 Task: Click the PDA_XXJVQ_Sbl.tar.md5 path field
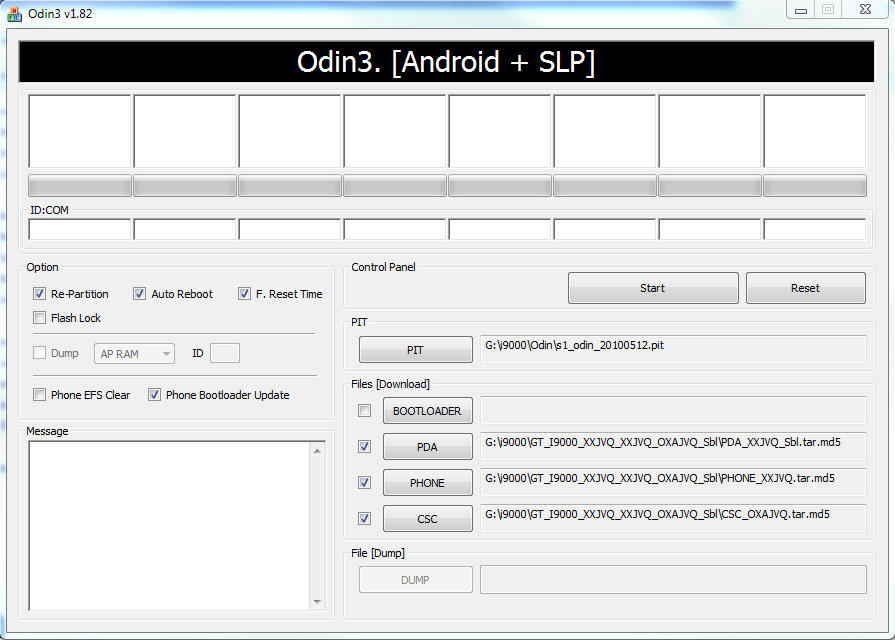click(x=674, y=446)
